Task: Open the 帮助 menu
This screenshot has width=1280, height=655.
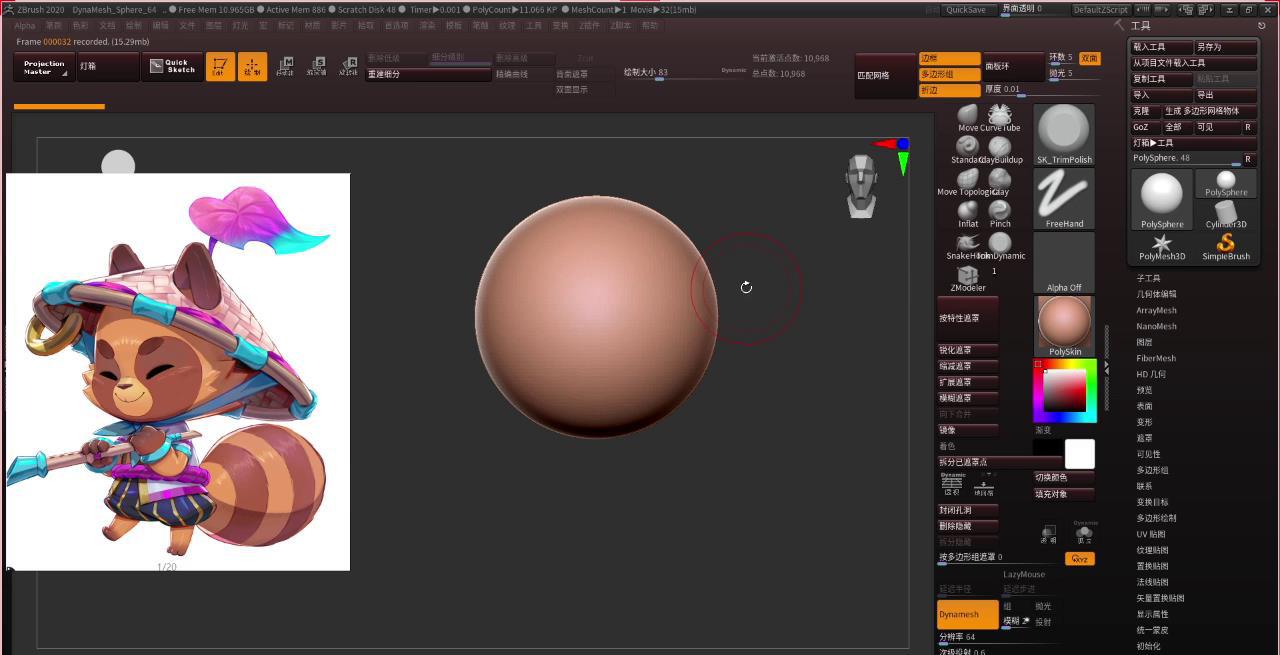Action: (x=650, y=25)
